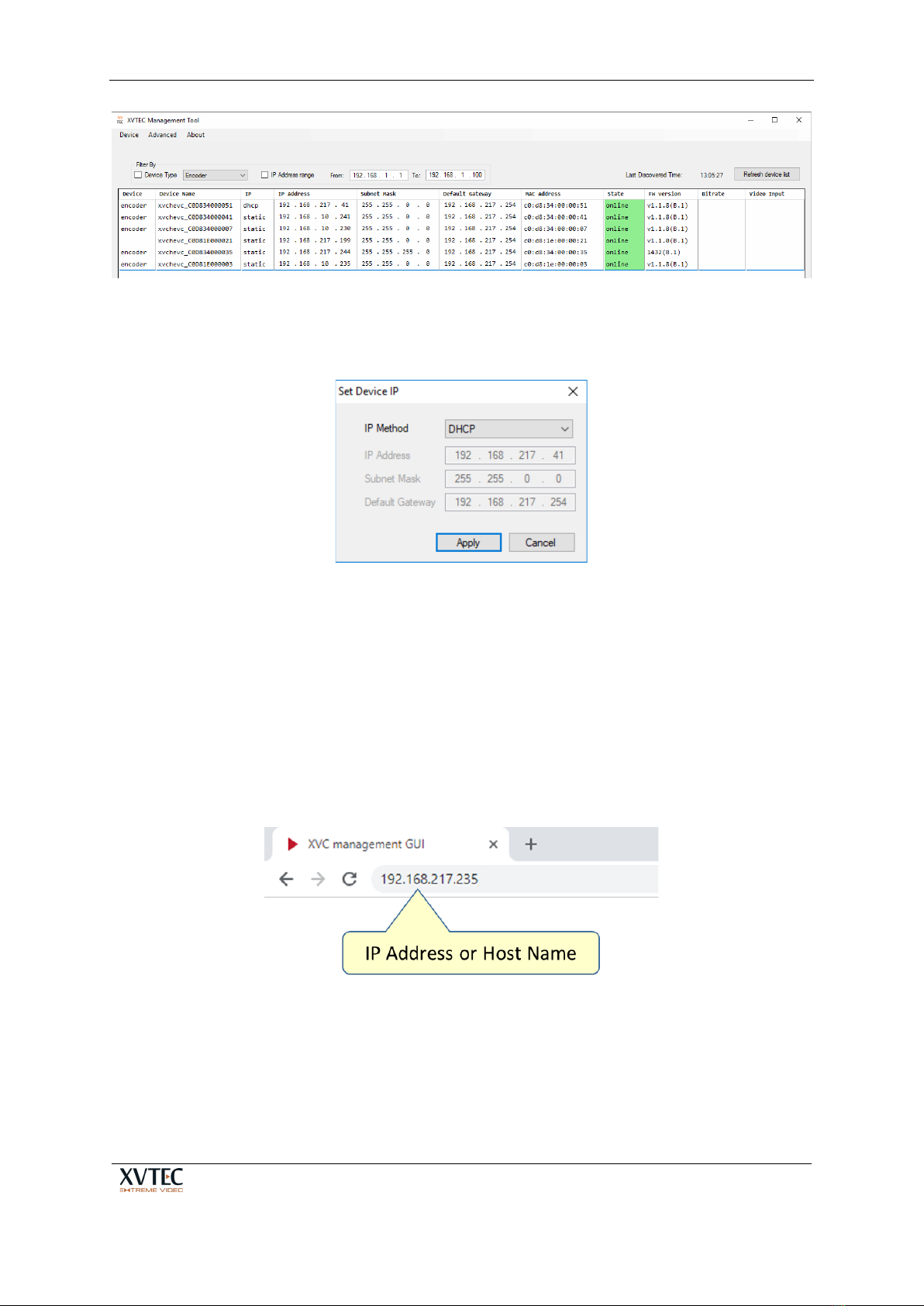This screenshot has width=924, height=1306.
Task: Select the xvchevc_C0D81E000021 device row
Action: (461, 240)
